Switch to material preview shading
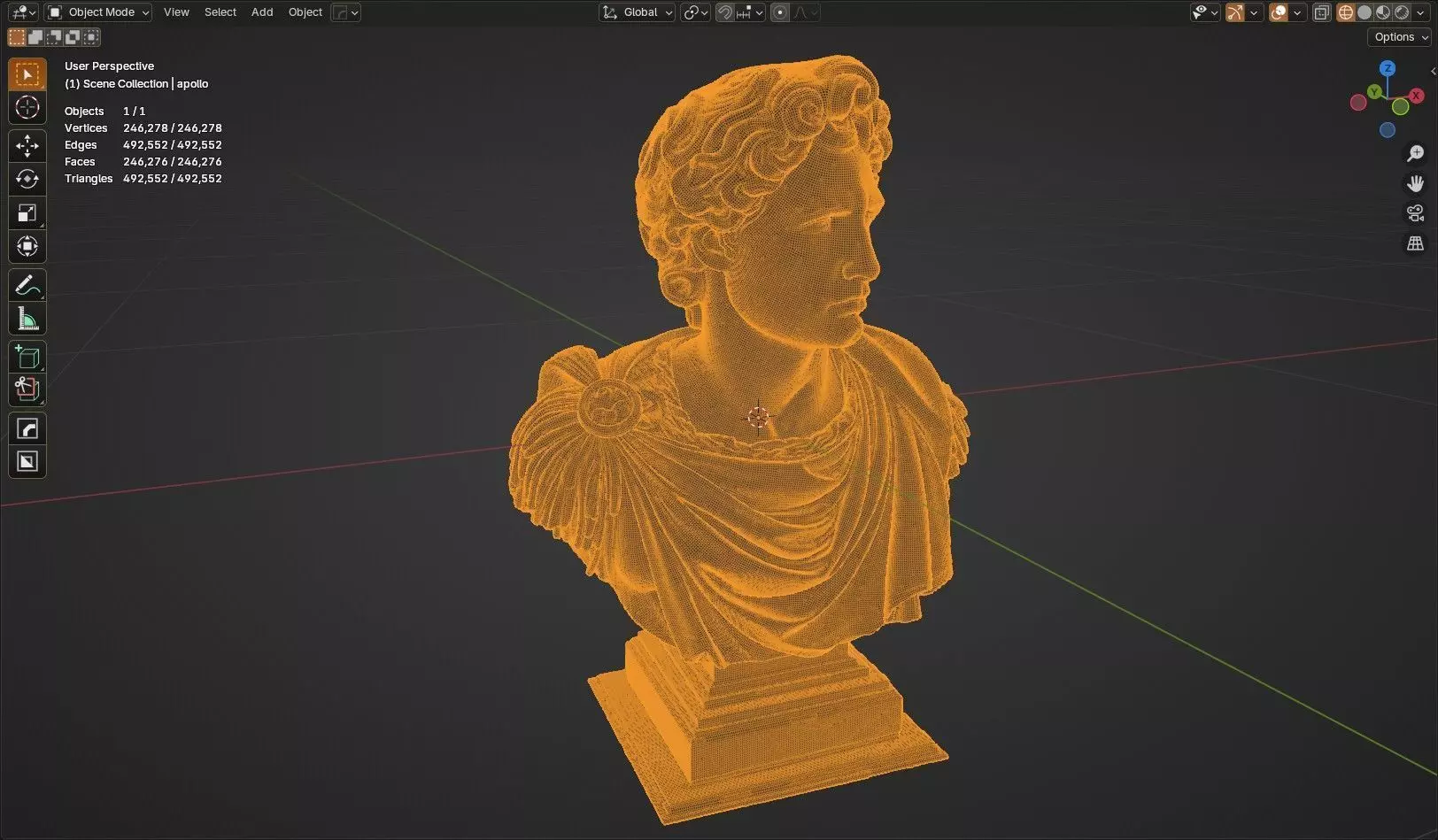Viewport: 1438px width, 840px height. (1383, 12)
